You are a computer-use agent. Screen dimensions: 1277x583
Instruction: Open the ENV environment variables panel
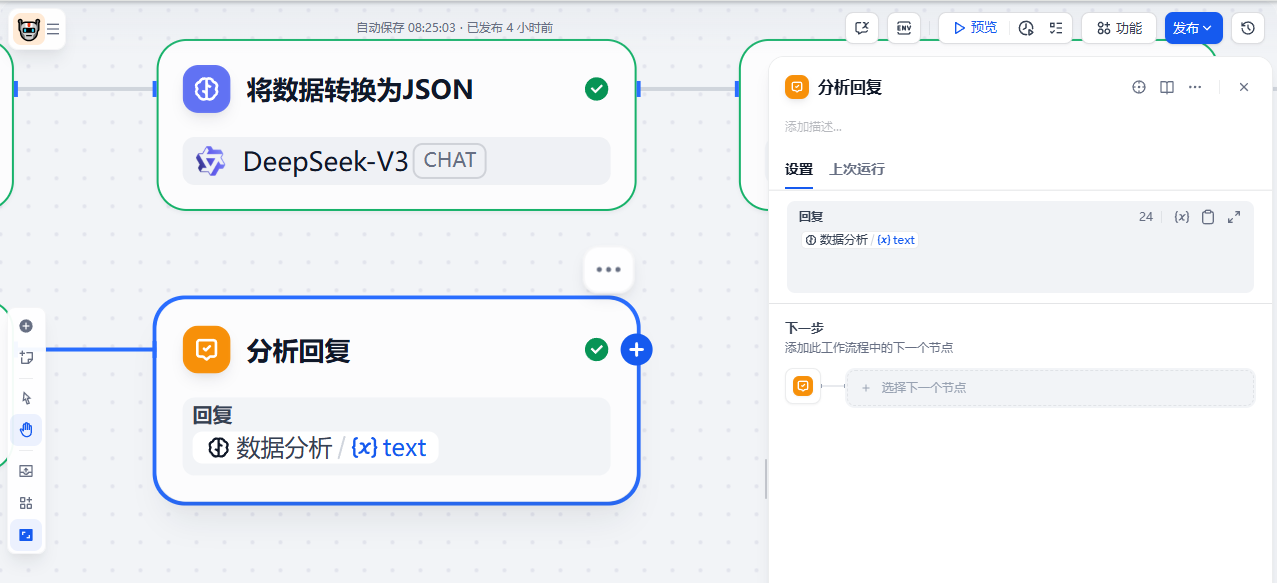[x=904, y=28]
